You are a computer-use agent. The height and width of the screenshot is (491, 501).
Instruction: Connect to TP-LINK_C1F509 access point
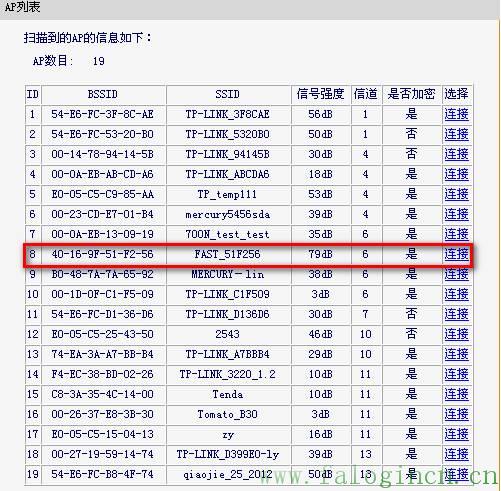(x=456, y=294)
